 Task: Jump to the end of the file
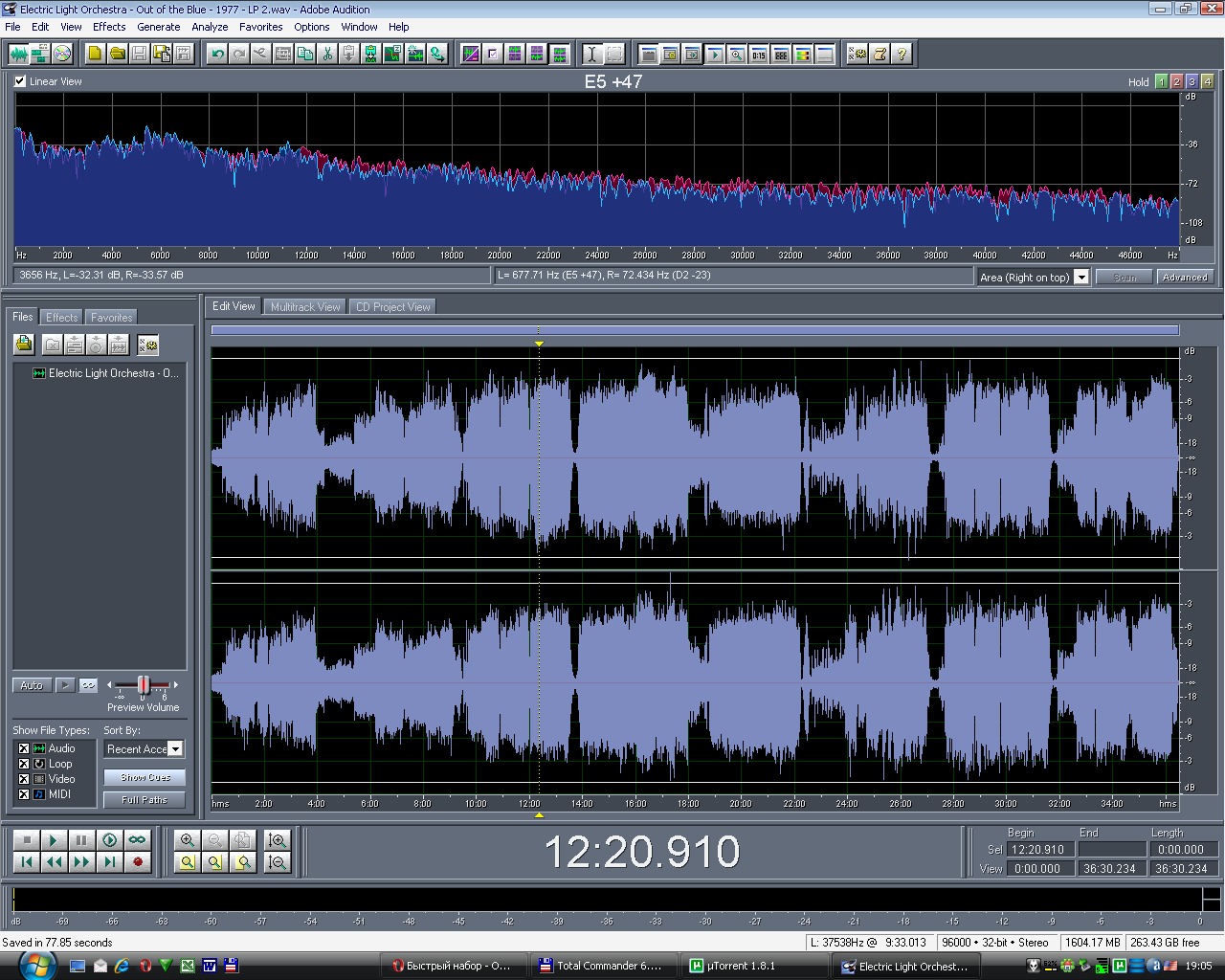click(110, 862)
